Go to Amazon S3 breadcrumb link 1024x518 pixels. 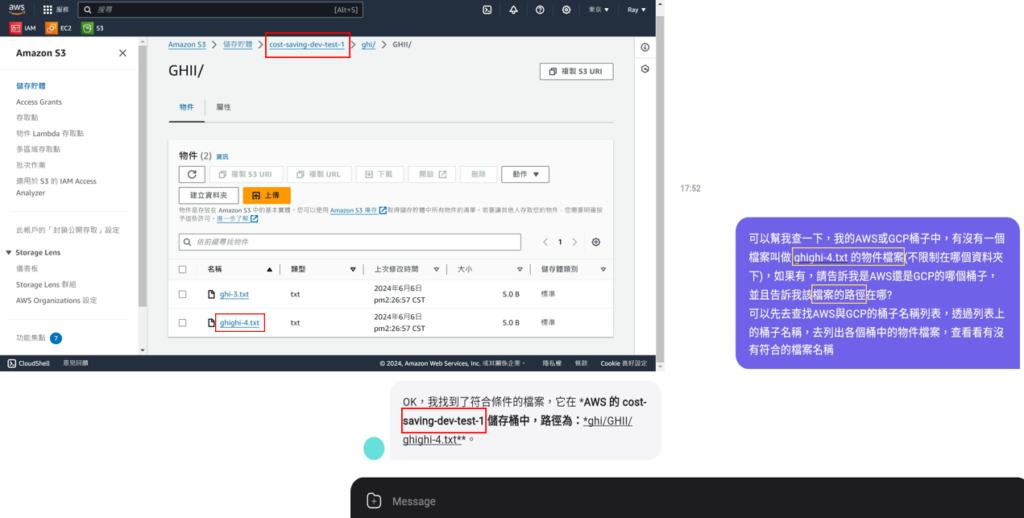pyautogui.click(x=187, y=44)
